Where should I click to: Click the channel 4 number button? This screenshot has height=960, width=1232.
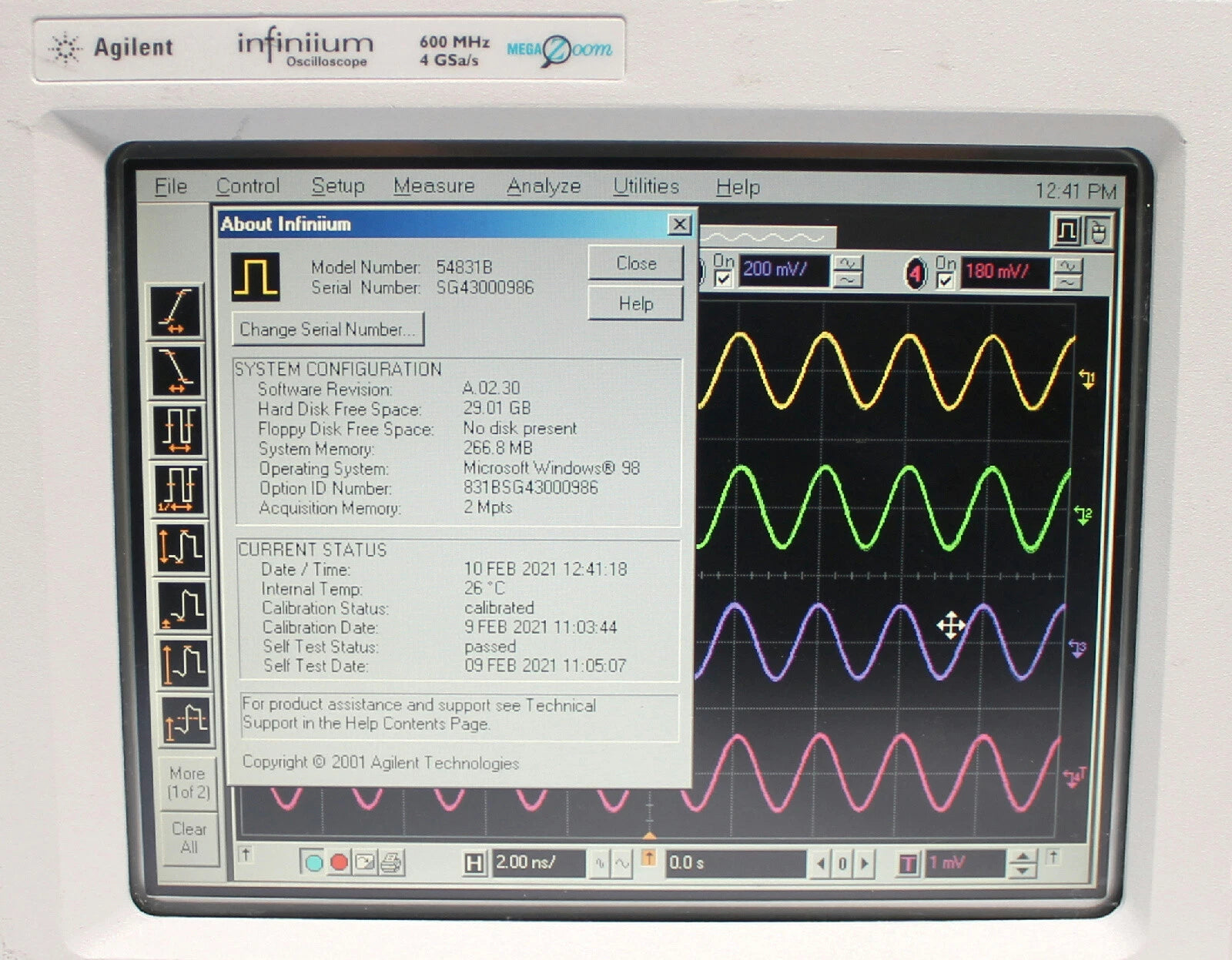[916, 273]
